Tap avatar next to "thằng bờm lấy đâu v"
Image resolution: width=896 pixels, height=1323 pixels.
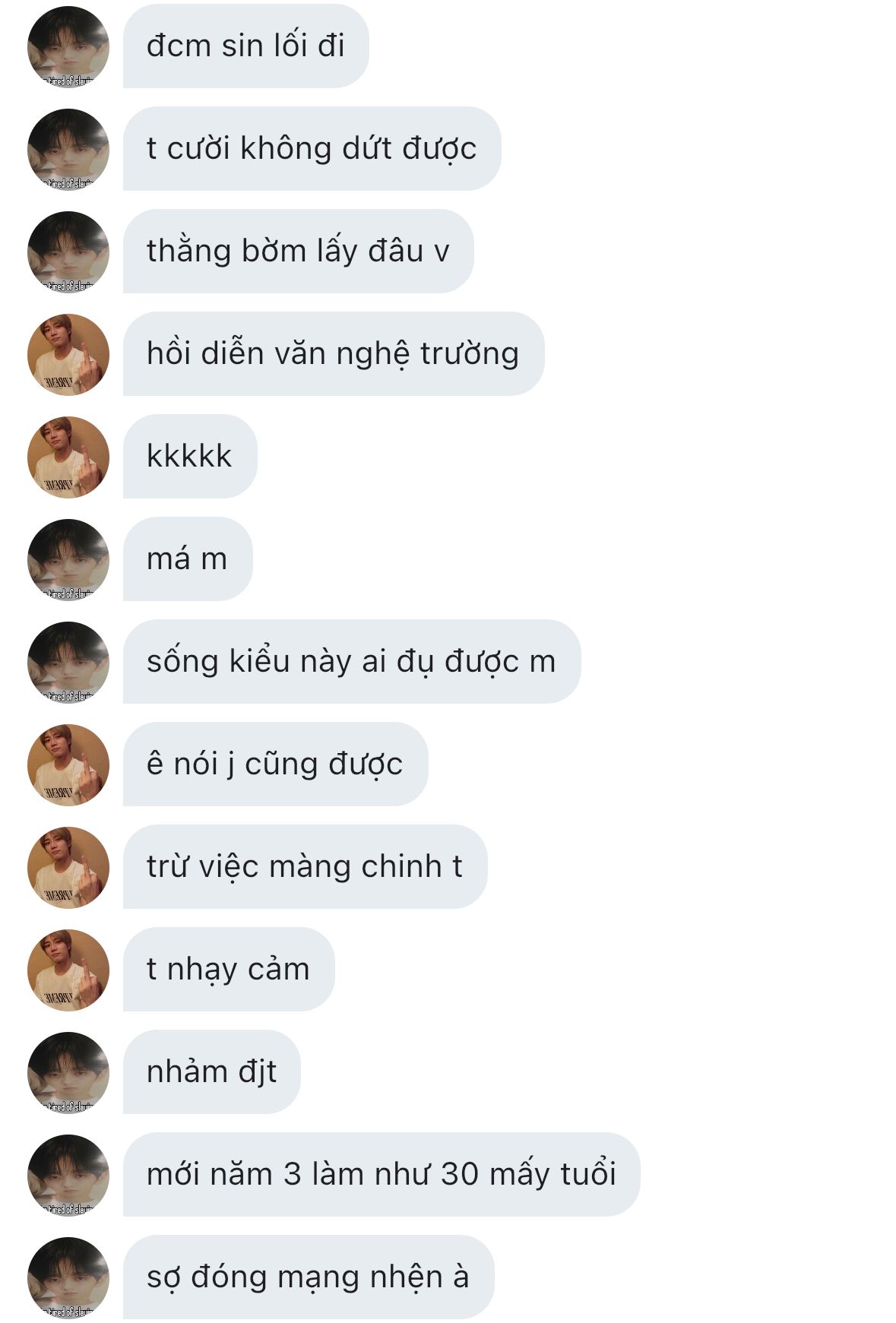point(68,252)
